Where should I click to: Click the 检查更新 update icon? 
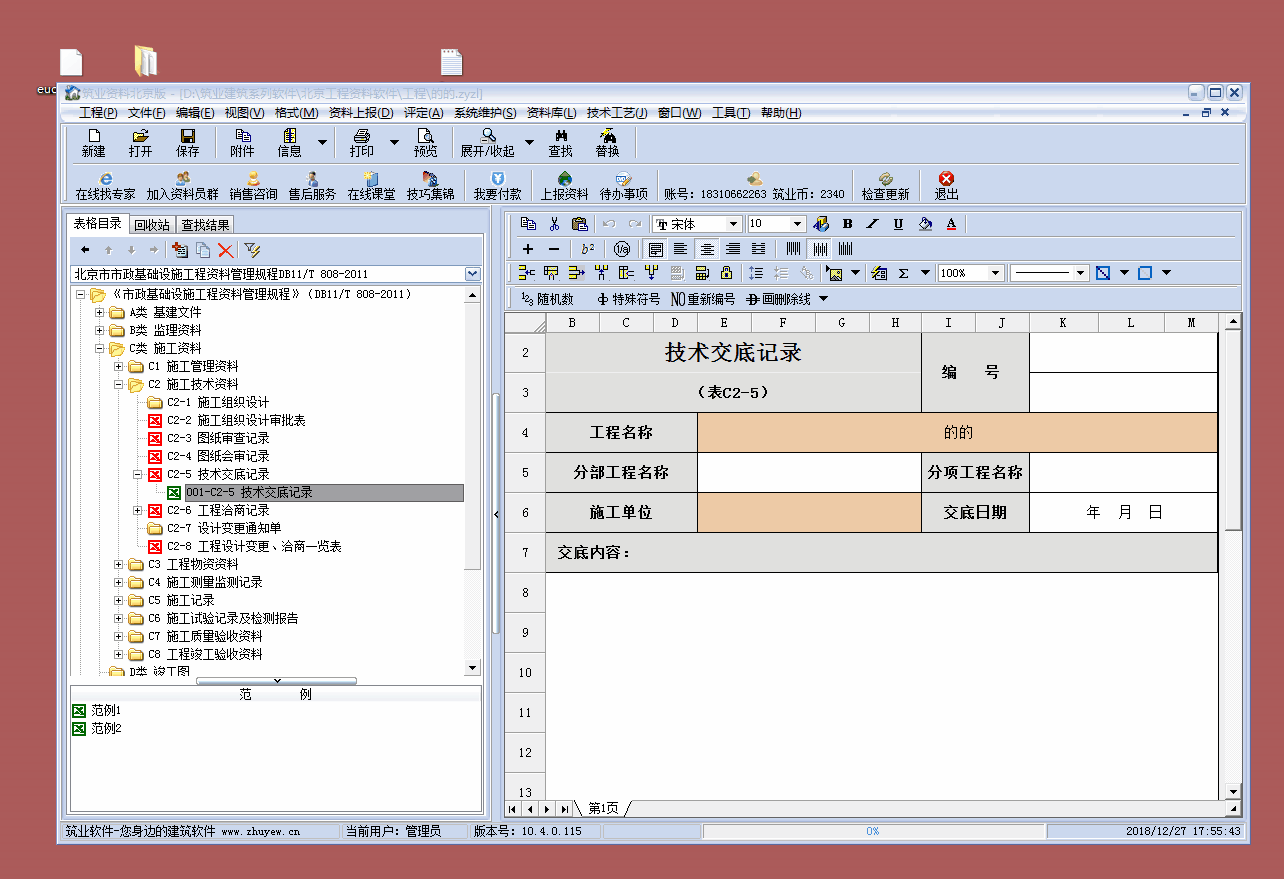click(885, 186)
